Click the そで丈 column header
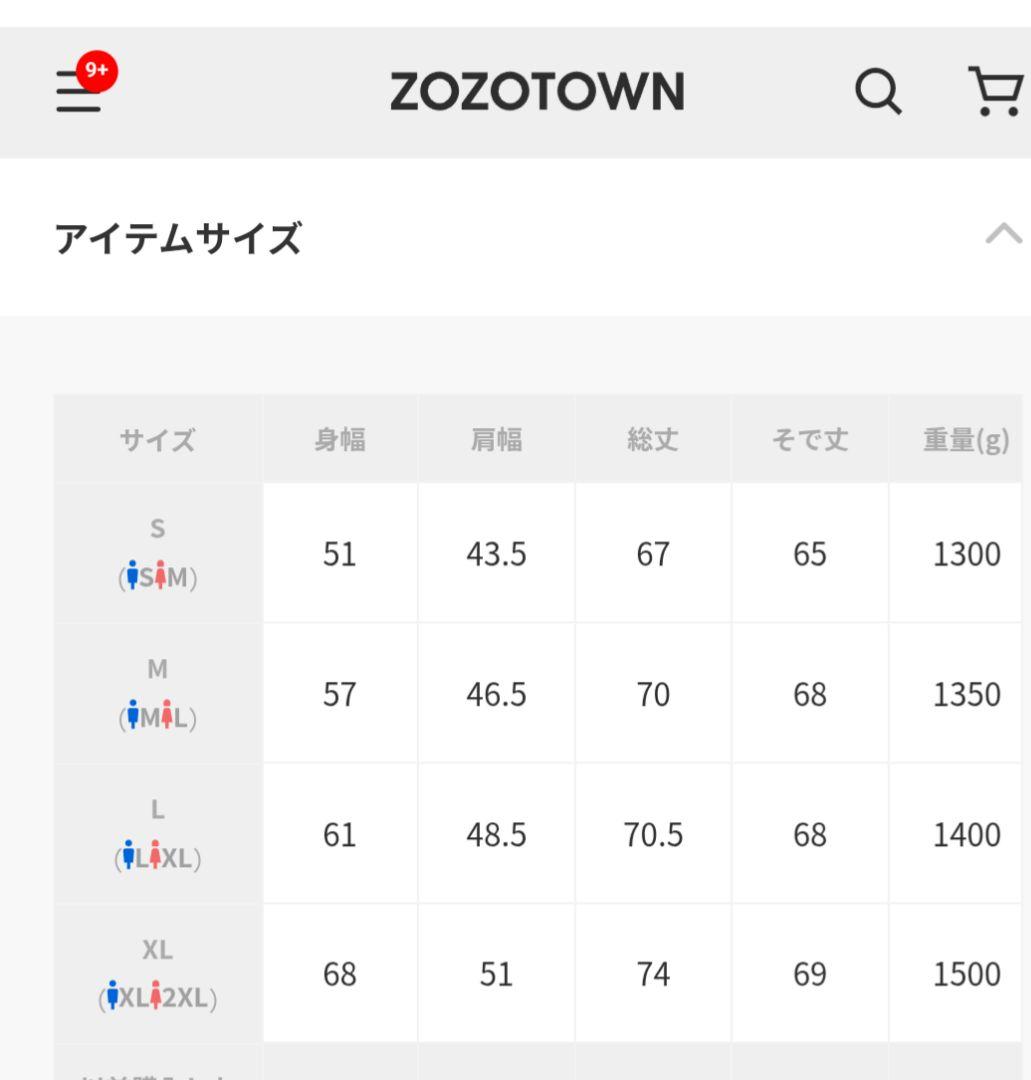The width and height of the screenshot is (1031, 1080). [810, 439]
